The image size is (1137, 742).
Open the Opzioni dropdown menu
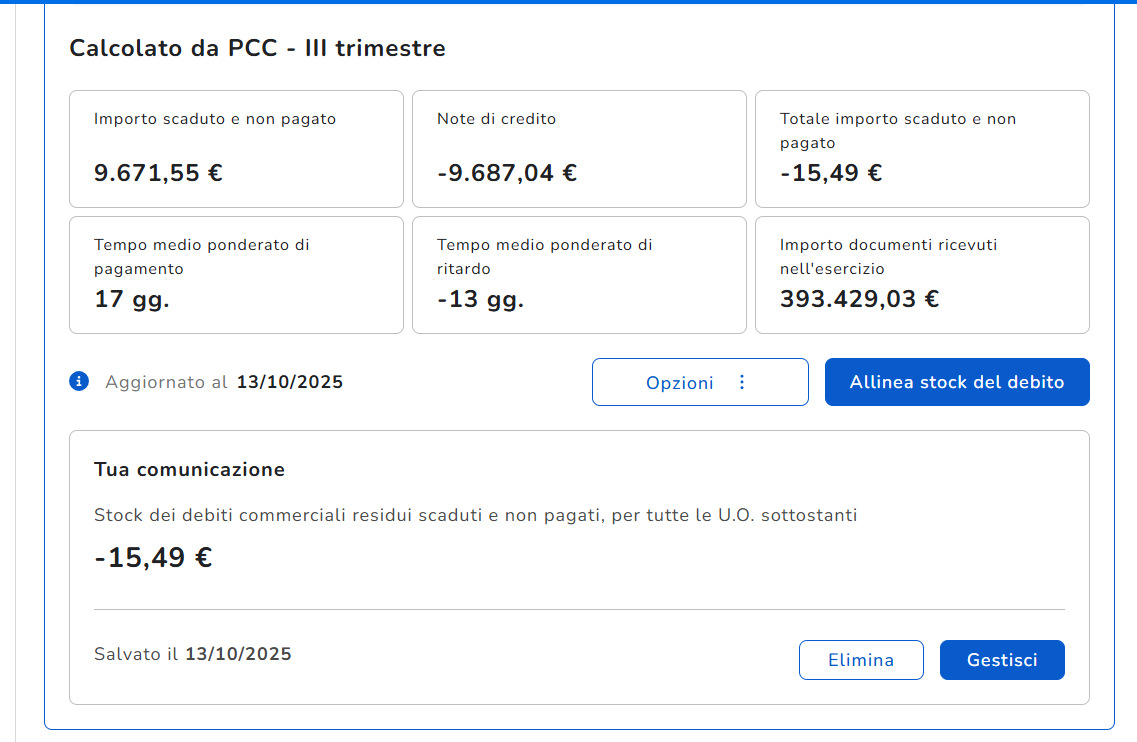click(699, 382)
